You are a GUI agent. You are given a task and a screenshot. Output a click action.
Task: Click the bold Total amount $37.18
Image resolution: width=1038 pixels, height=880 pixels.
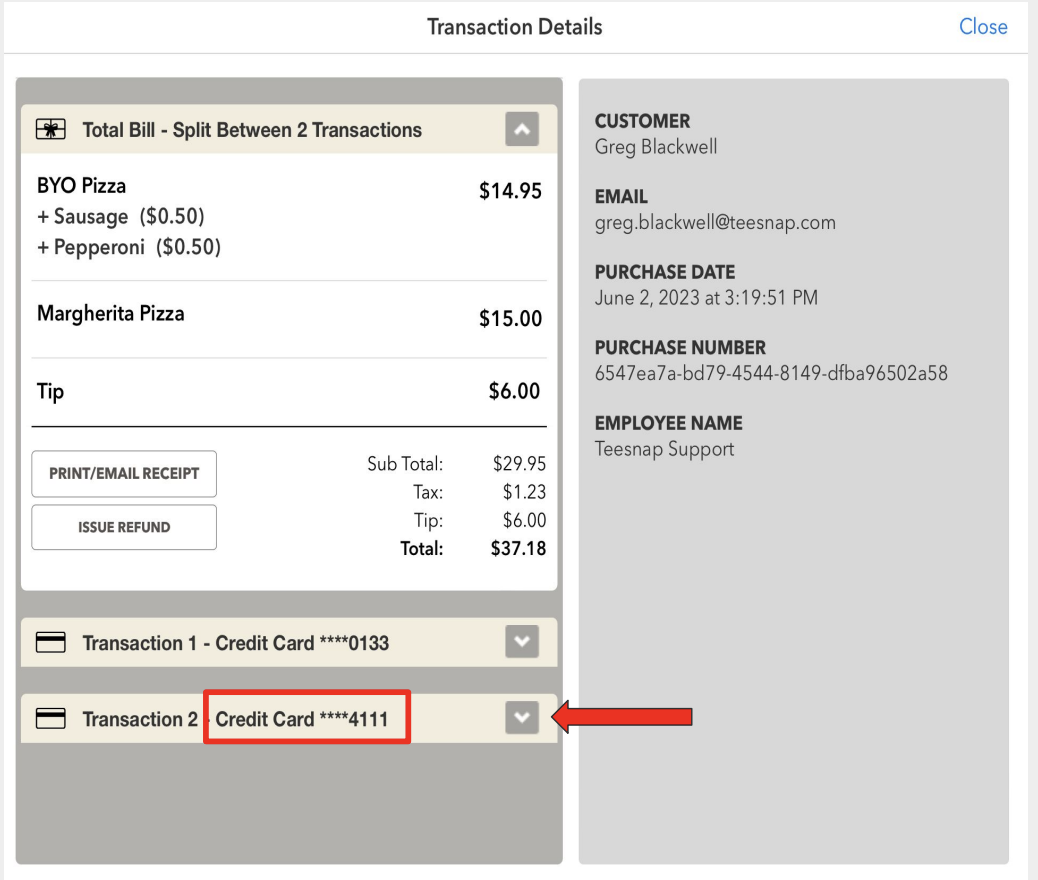click(518, 548)
